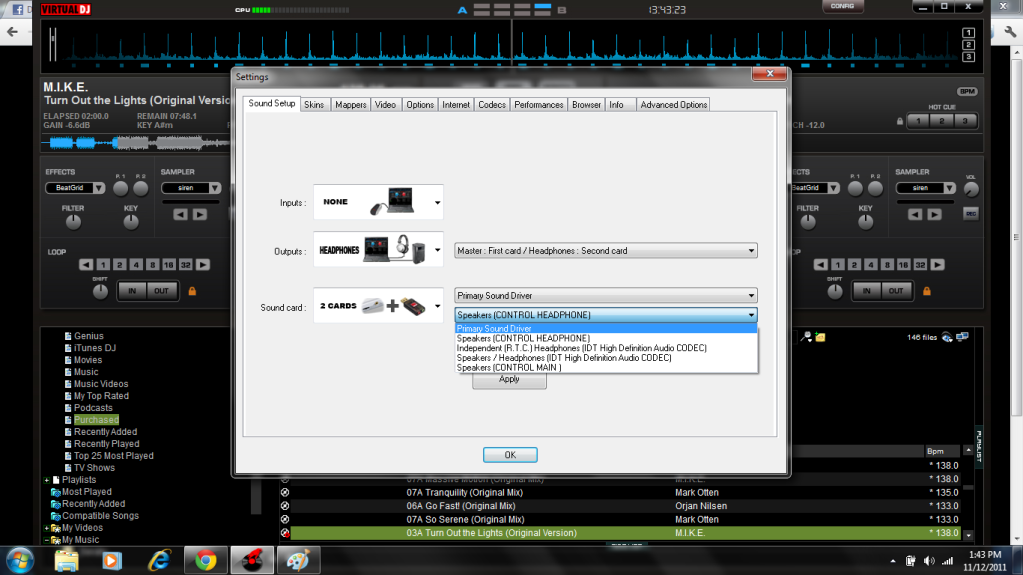The height and width of the screenshot is (575, 1023).
Task: Open the Outputs HEADPHONES selector
Action: pos(378,250)
